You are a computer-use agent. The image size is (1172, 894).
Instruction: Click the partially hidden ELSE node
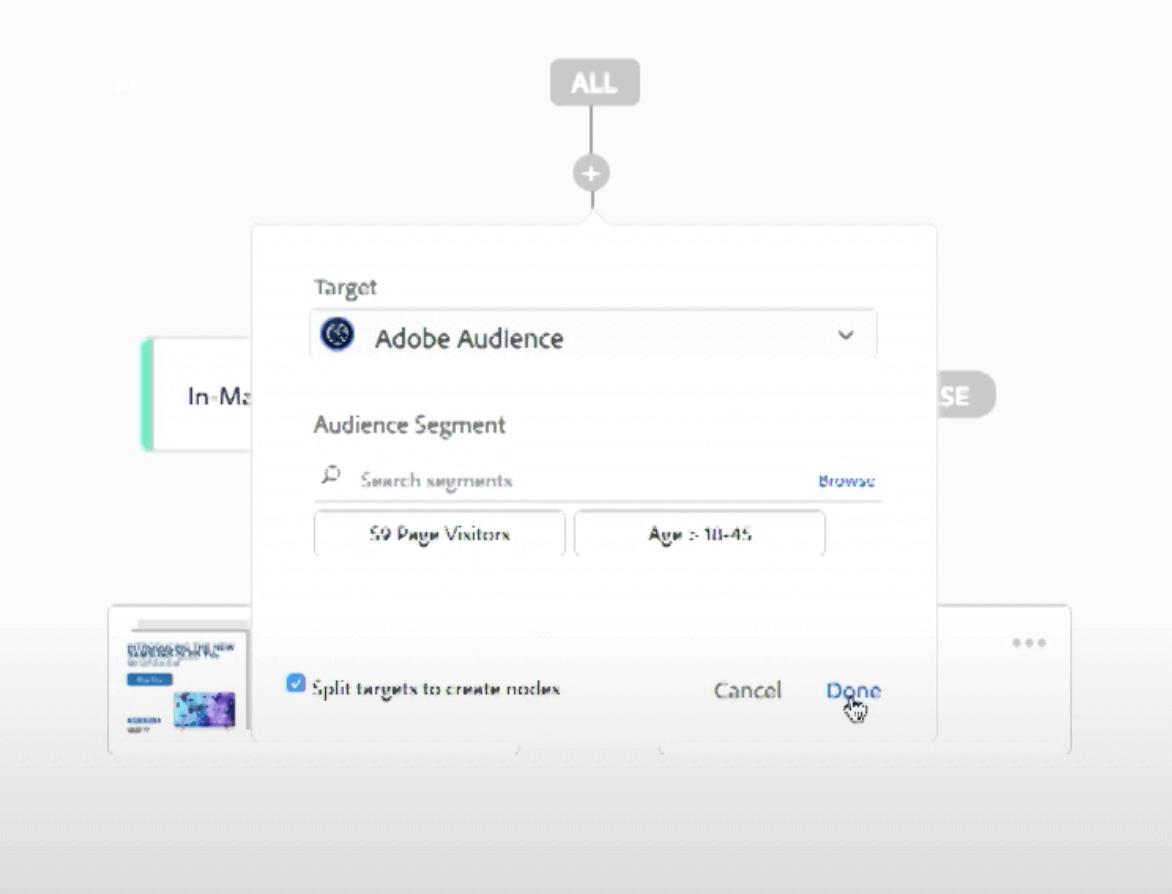[966, 395]
